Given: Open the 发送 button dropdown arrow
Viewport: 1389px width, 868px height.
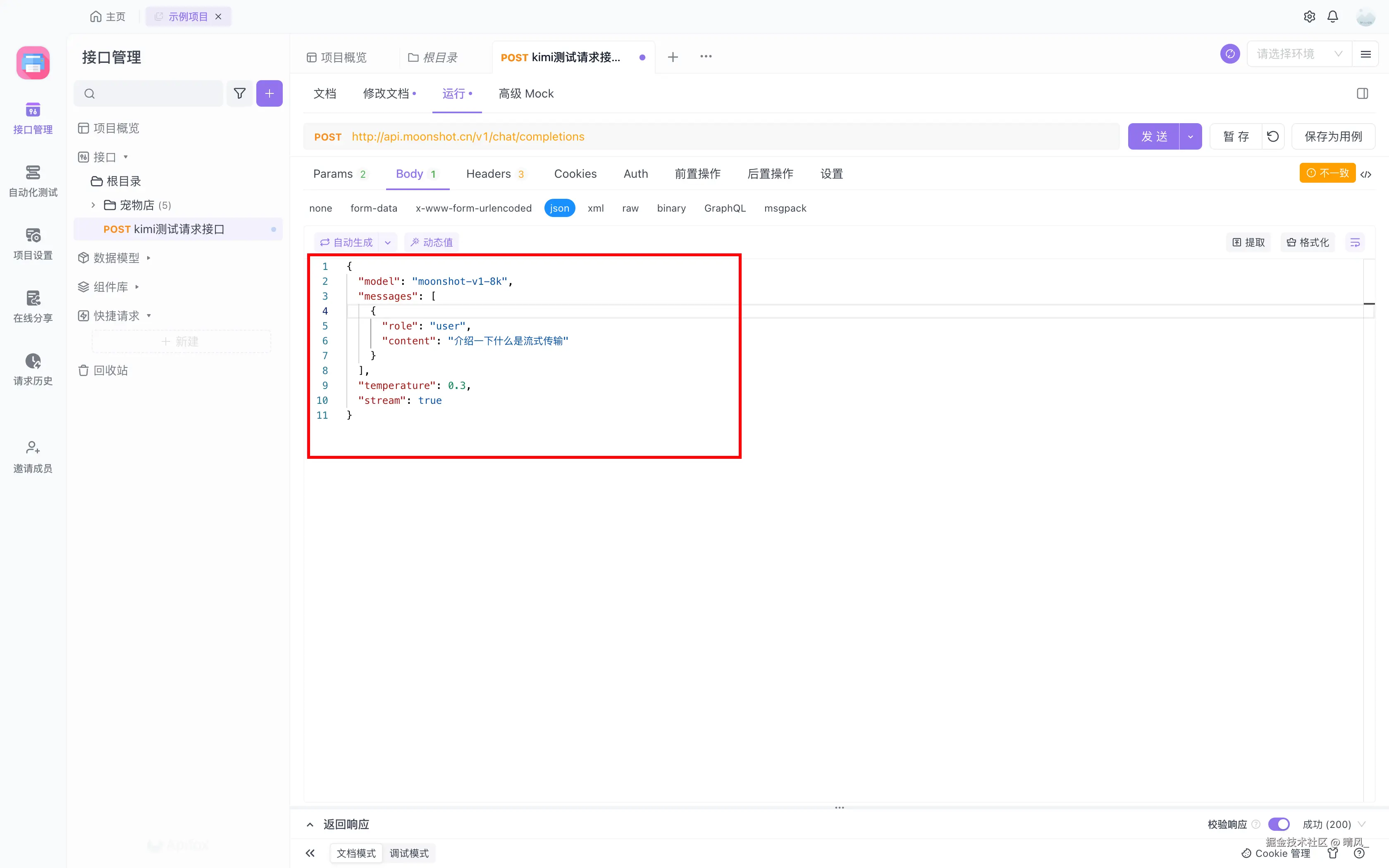Looking at the screenshot, I should 1191,137.
